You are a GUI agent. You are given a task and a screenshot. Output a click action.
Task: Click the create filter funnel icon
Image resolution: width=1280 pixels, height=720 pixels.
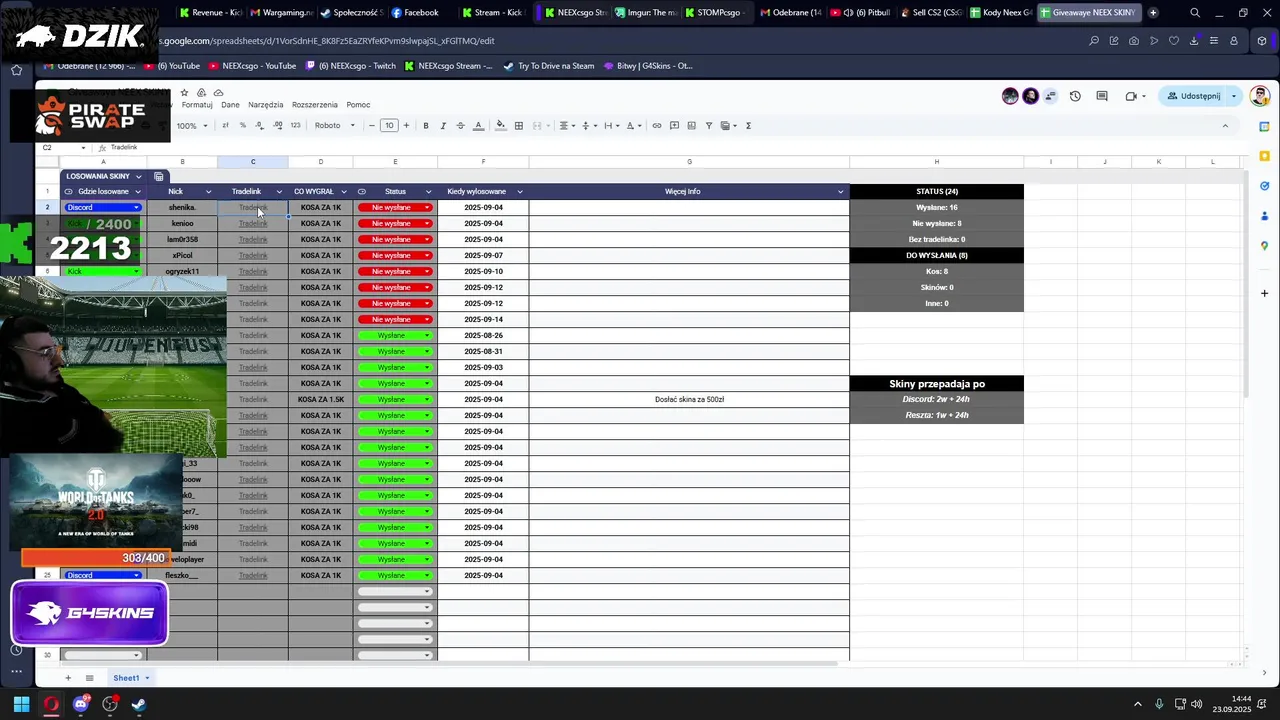[709, 126]
